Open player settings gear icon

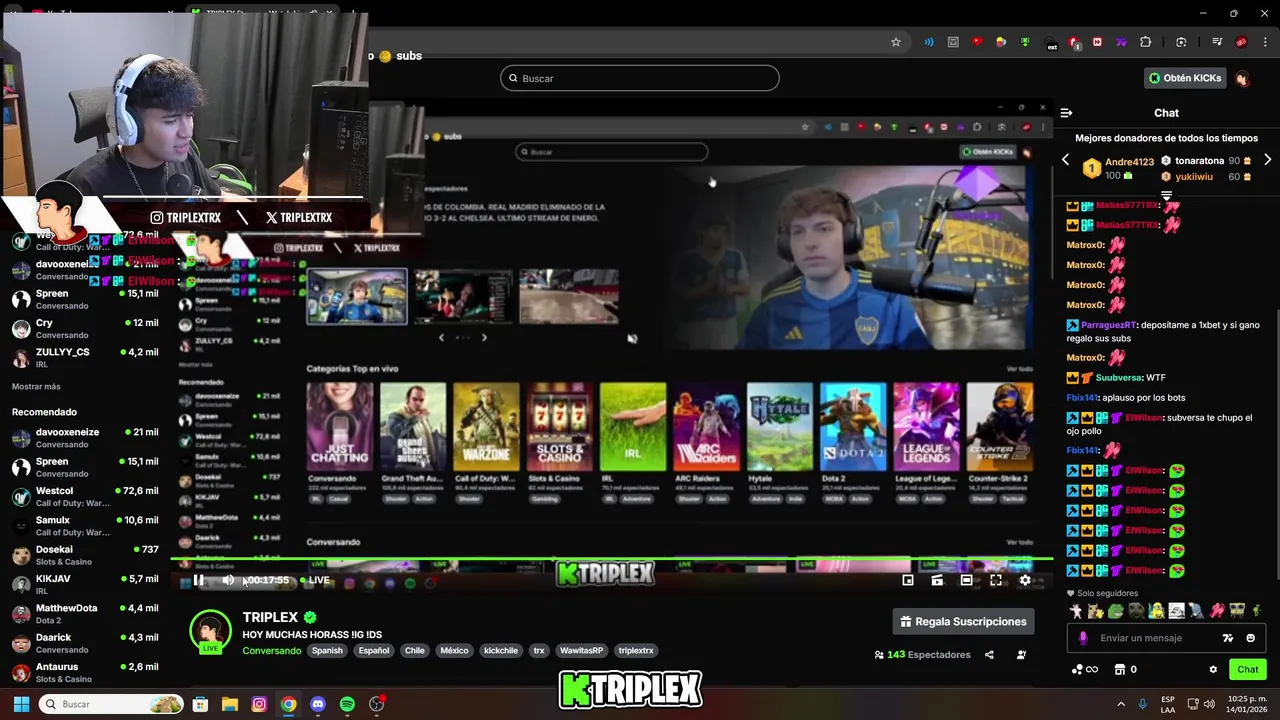[x=1025, y=580]
